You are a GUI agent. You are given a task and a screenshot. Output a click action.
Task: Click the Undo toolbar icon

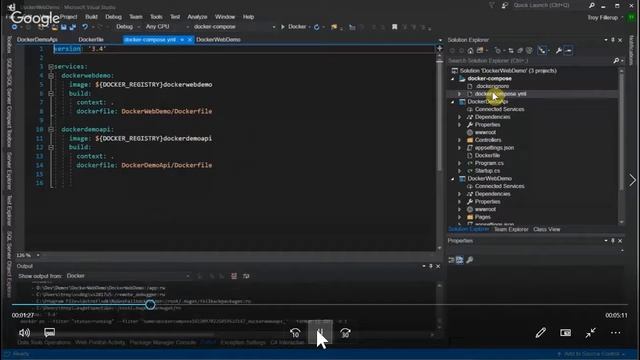tap(84, 27)
